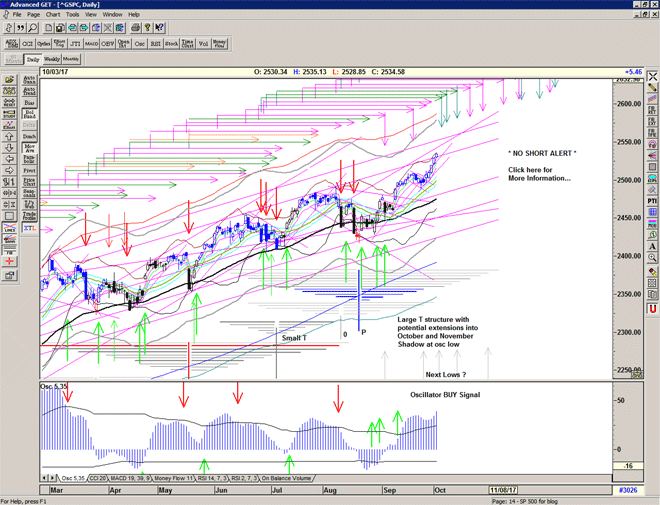Switch to Weekly timeframe
Viewport: 660px width, 505px height.
point(50,60)
